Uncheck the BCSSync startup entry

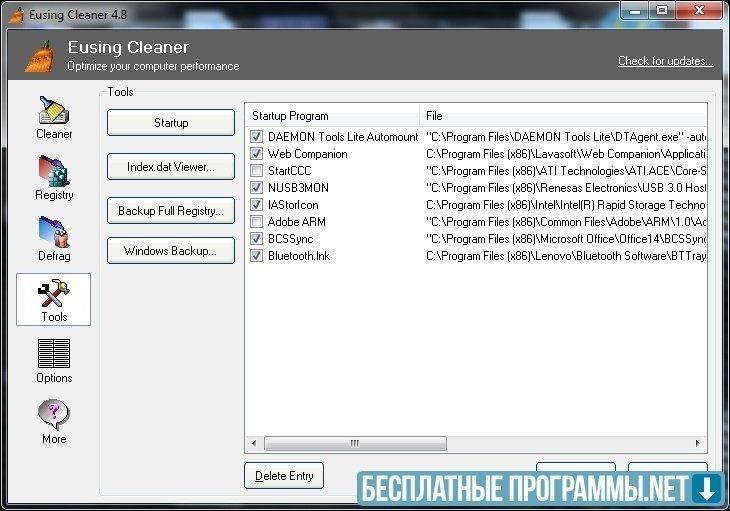point(256,238)
